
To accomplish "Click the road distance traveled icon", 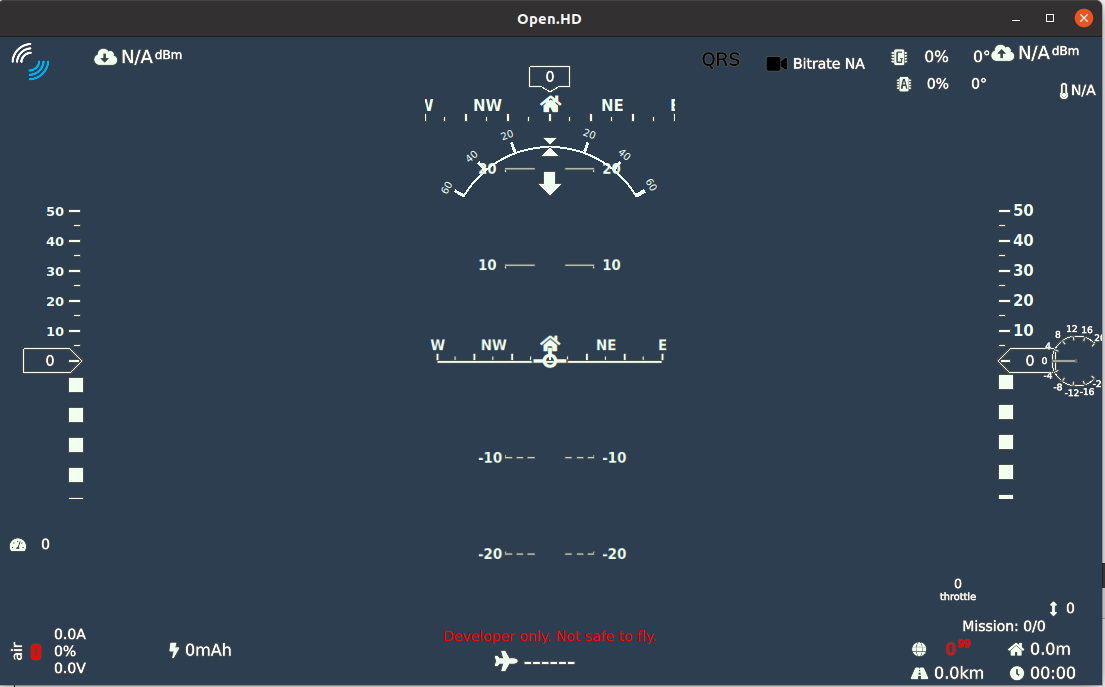I will (x=920, y=674).
